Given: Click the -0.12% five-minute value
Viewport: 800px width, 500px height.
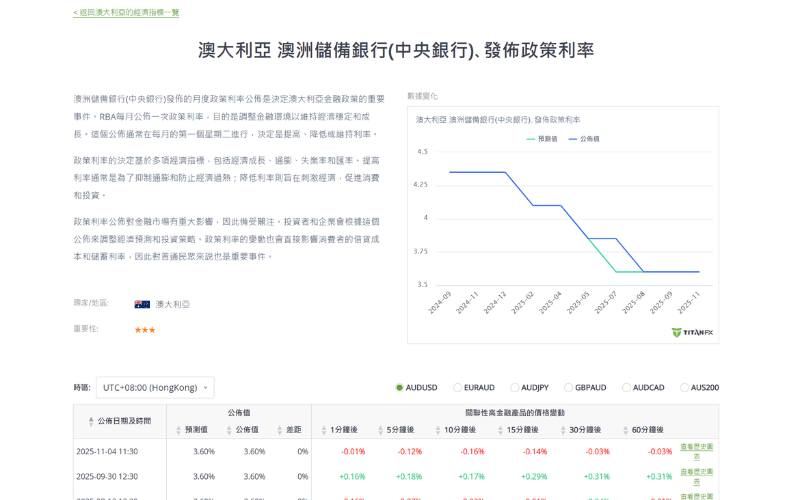Looking at the screenshot, I should pos(410,452).
